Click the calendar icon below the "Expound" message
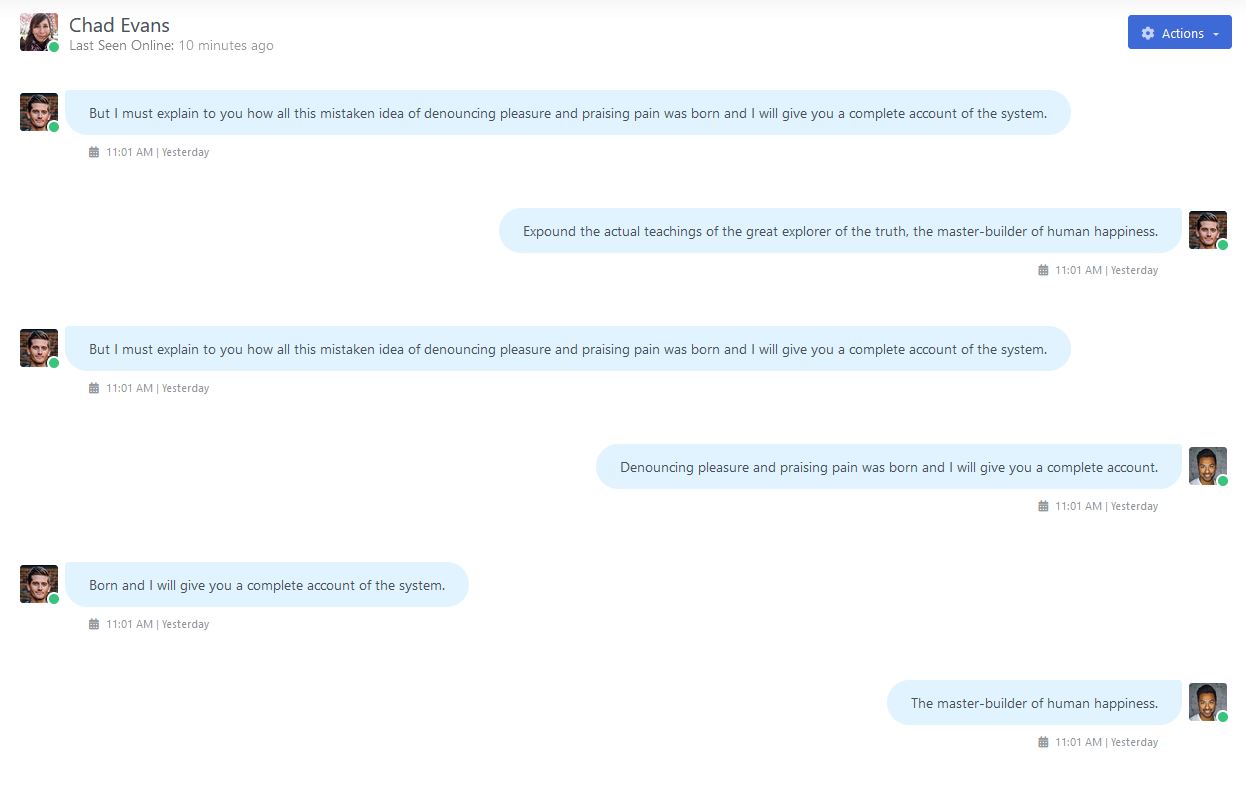Viewport: 1246px width, 788px height. tap(1043, 270)
